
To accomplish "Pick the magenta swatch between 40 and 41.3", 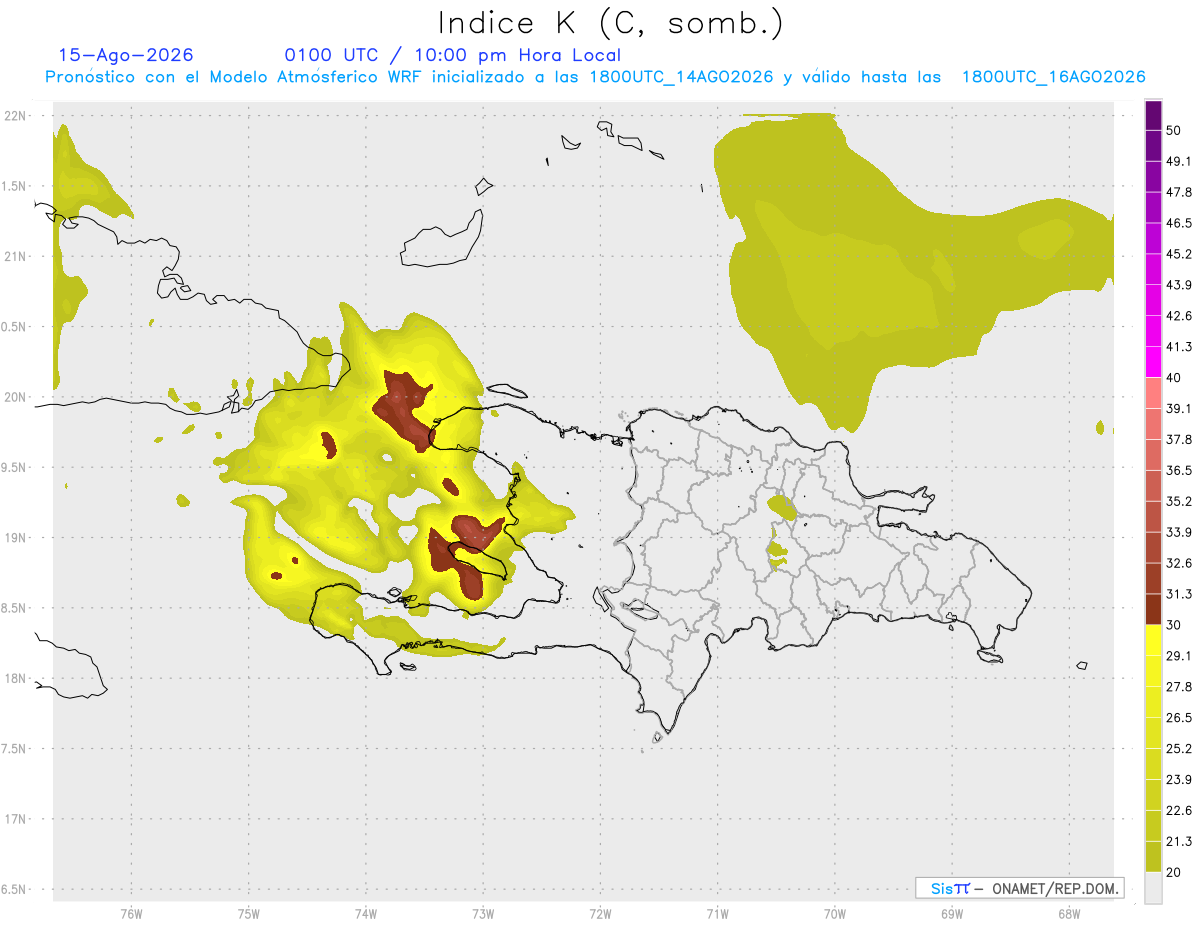I will pos(1153,362).
